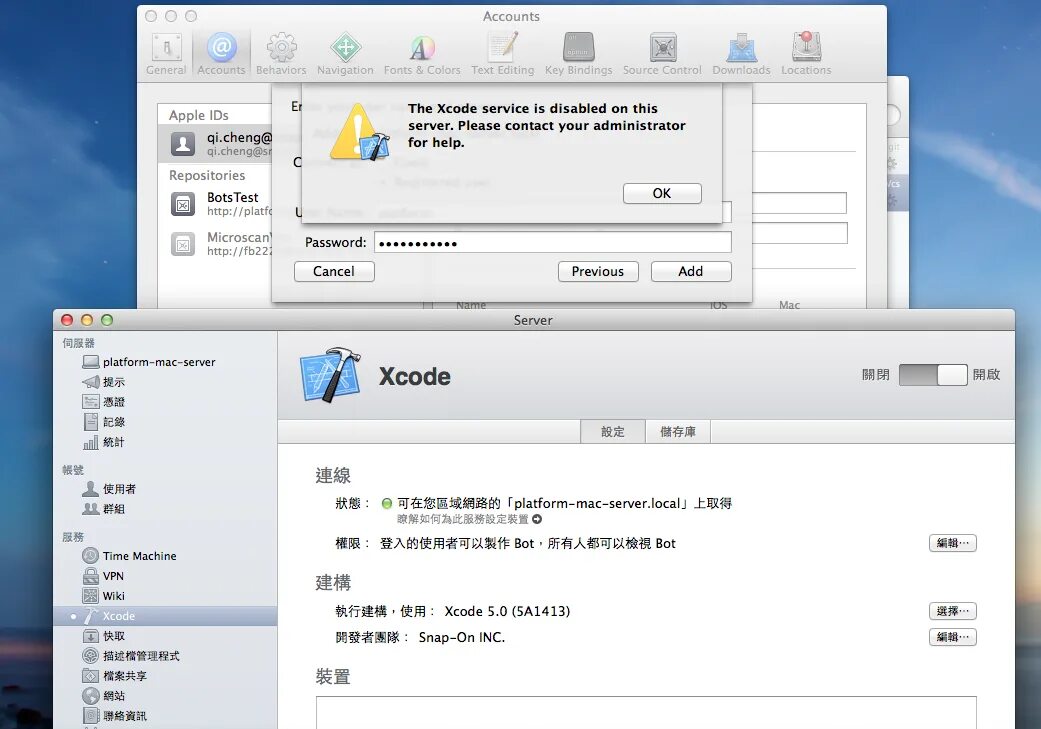Viewport: 1041px width, 729px height.
Task: Edit the 權限 permissions setting
Action: click(953, 543)
